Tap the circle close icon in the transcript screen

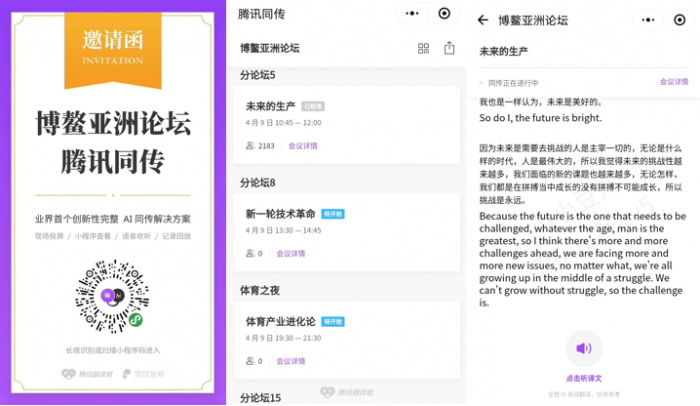679,20
